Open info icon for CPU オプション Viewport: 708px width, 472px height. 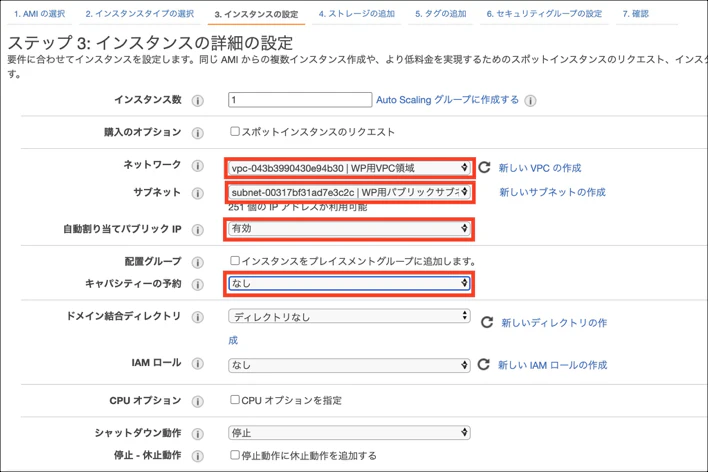tap(197, 402)
